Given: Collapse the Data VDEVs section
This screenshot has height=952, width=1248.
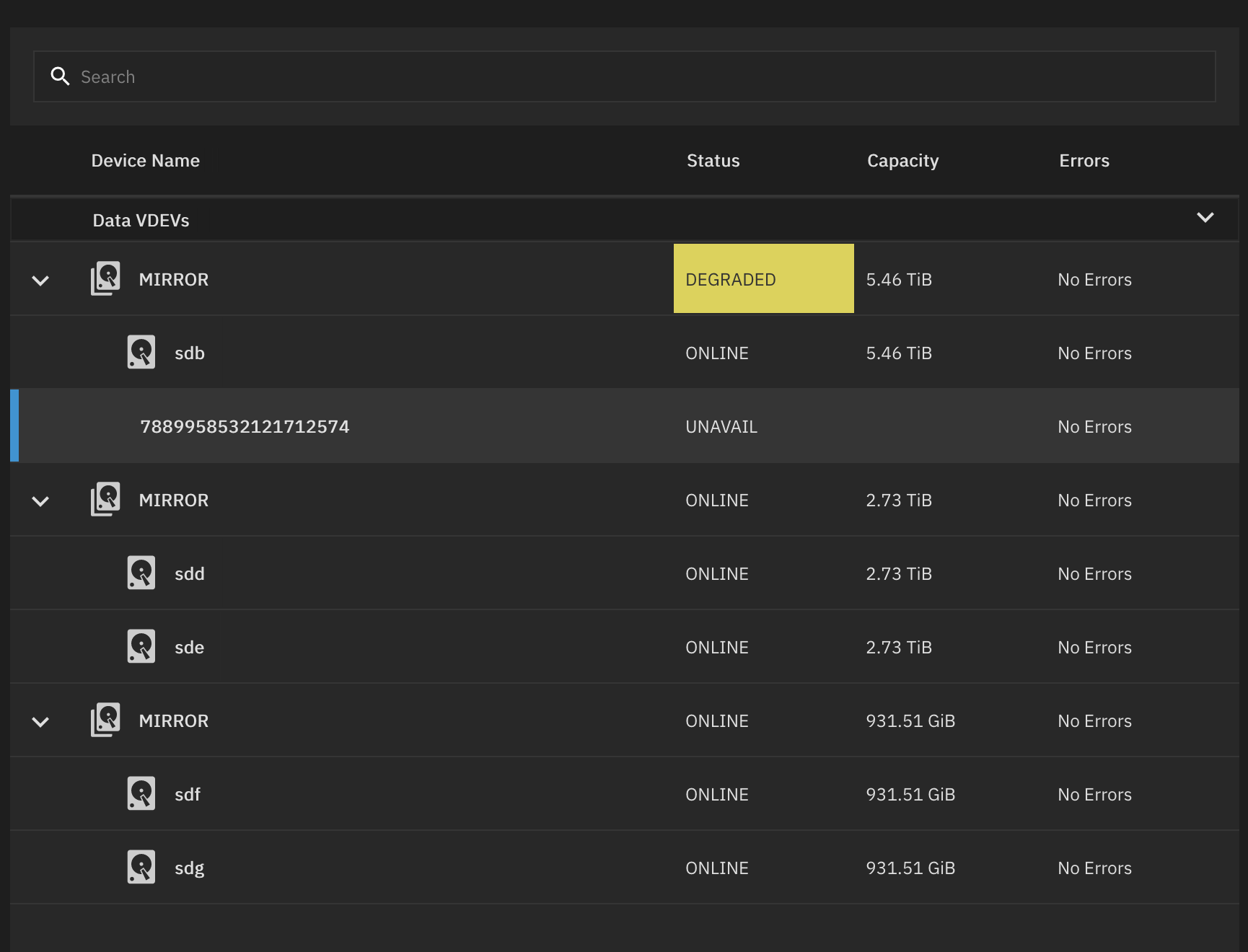Looking at the screenshot, I should pyautogui.click(x=1205, y=218).
